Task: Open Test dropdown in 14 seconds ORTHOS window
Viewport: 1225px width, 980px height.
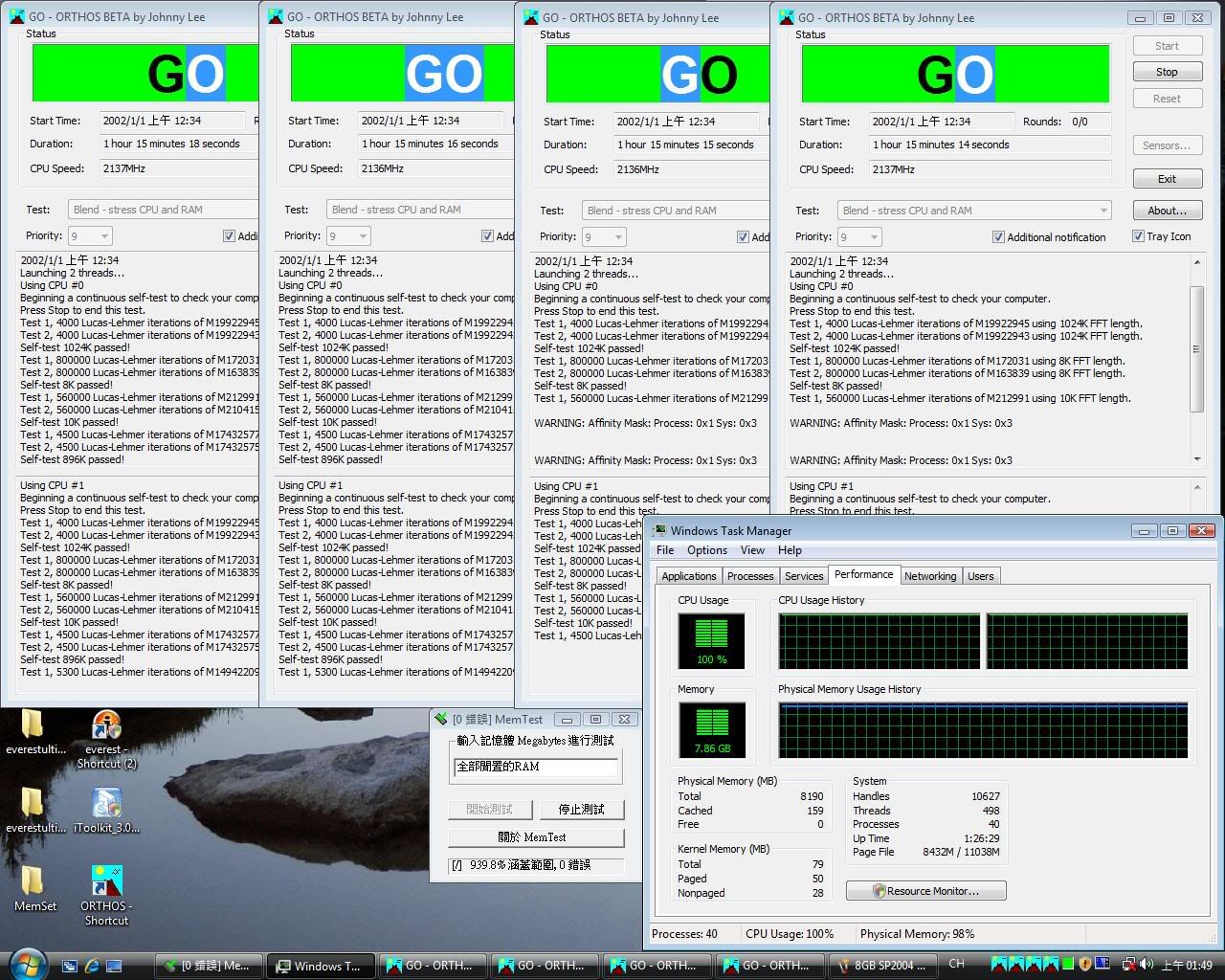Action: coord(975,211)
